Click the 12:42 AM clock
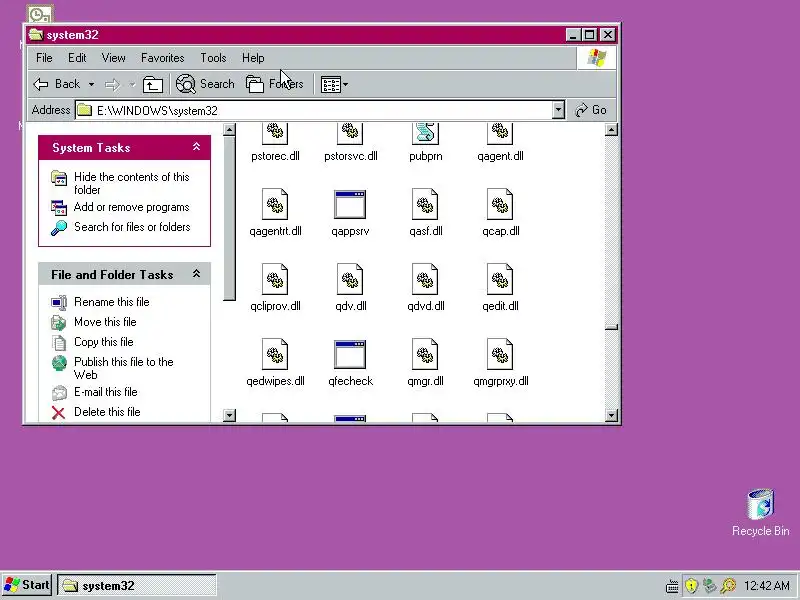 [767, 585]
